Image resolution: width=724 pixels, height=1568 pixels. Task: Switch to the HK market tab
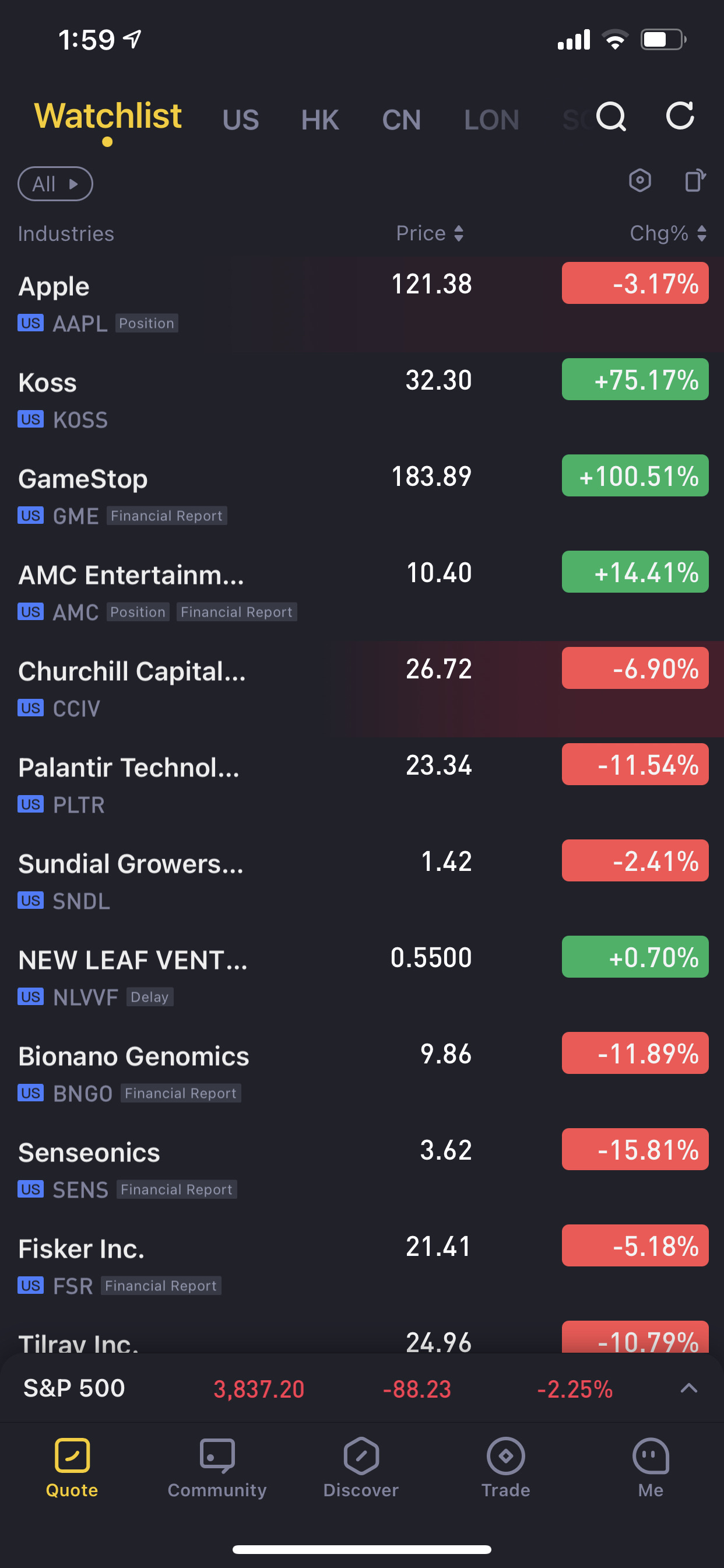point(320,120)
